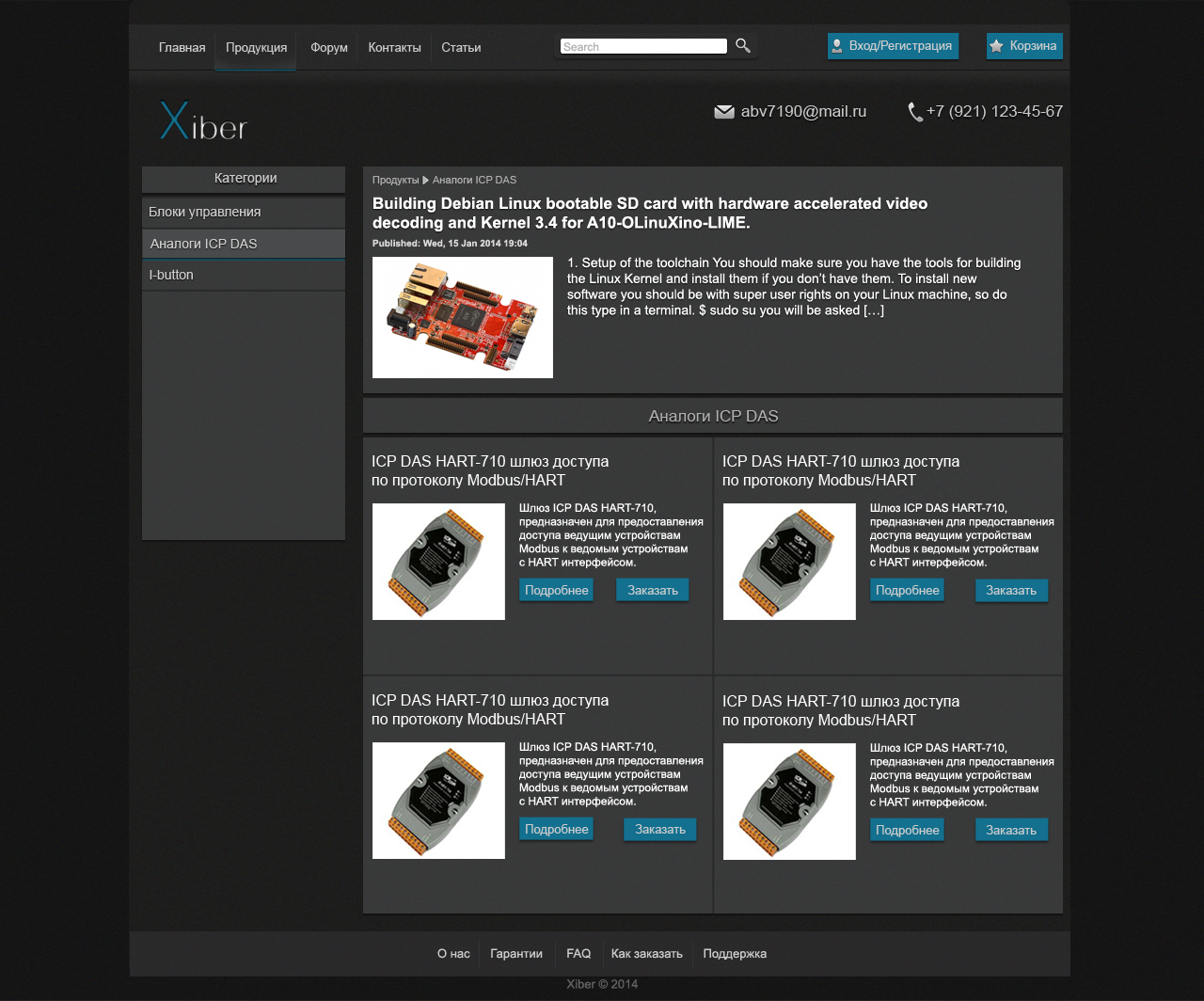
Task: Type in the Search input field
Action: 643,46
